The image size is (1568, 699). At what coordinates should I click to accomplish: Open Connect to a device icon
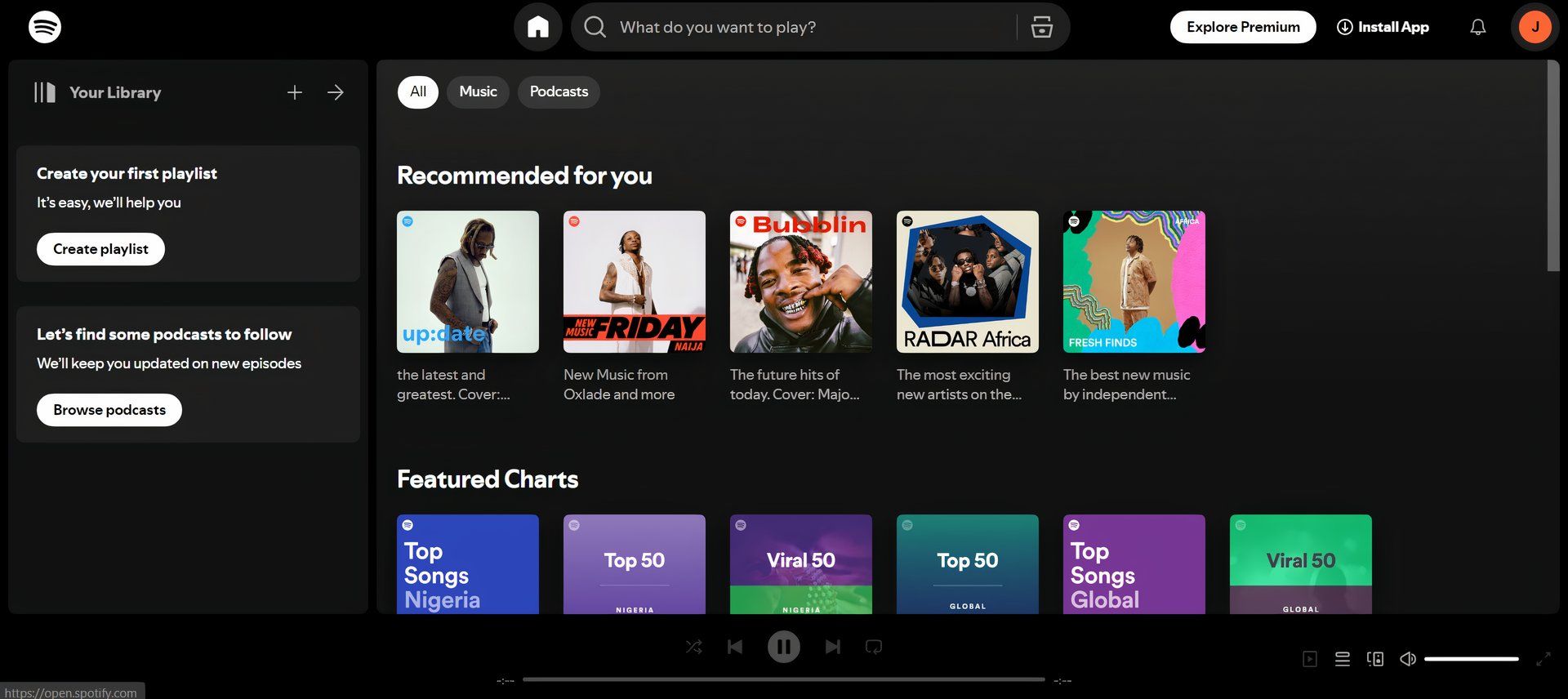point(1375,659)
